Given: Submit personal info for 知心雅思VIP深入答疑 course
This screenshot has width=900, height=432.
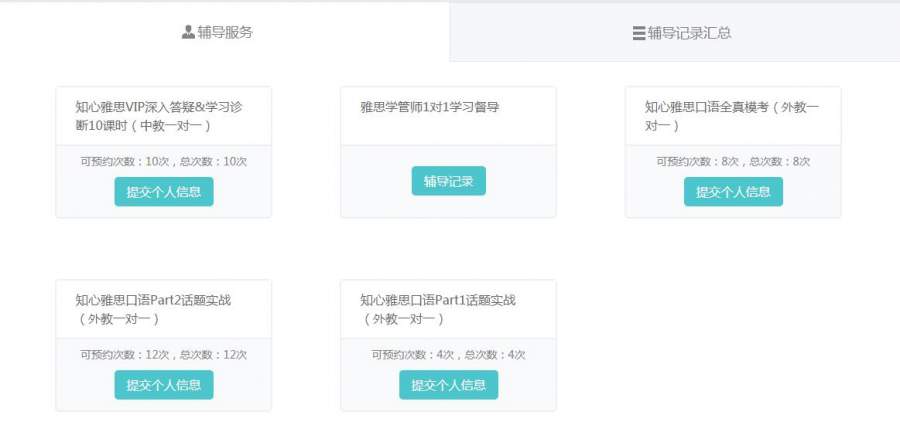Looking at the screenshot, I should pyautogui.click(x=164, y=192).
